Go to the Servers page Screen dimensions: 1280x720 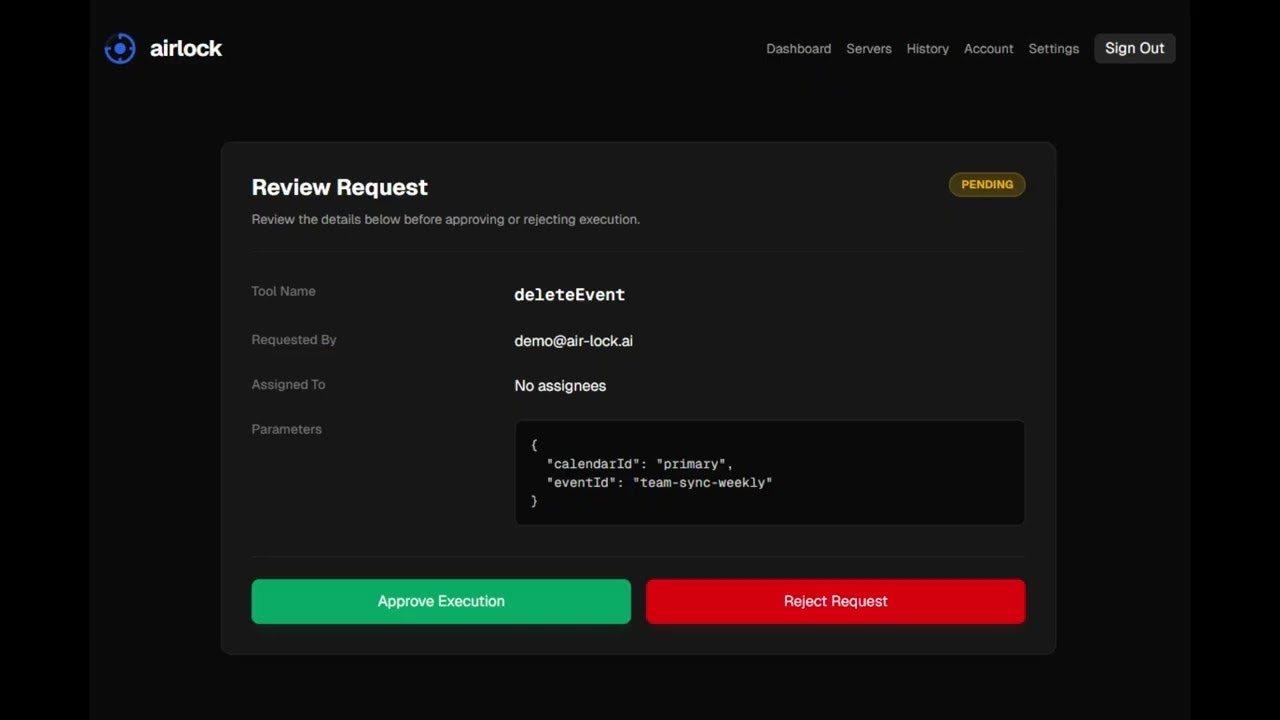869,48
